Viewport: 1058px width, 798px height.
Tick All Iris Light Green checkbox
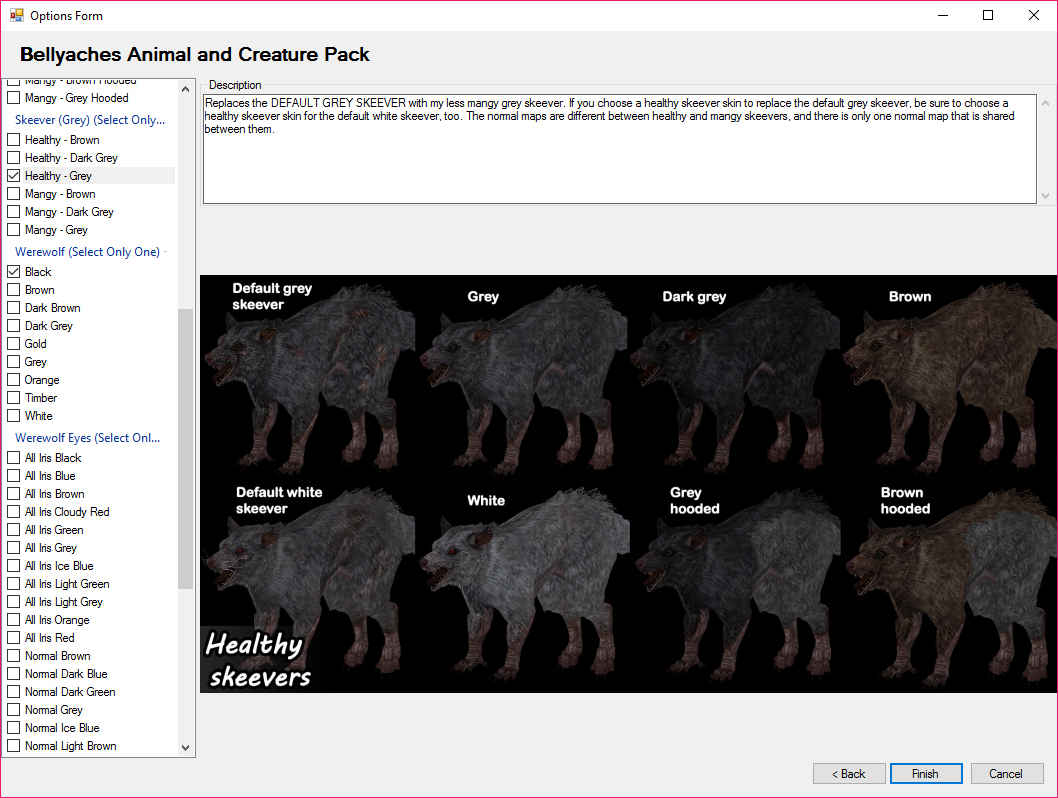click(13, 584)
